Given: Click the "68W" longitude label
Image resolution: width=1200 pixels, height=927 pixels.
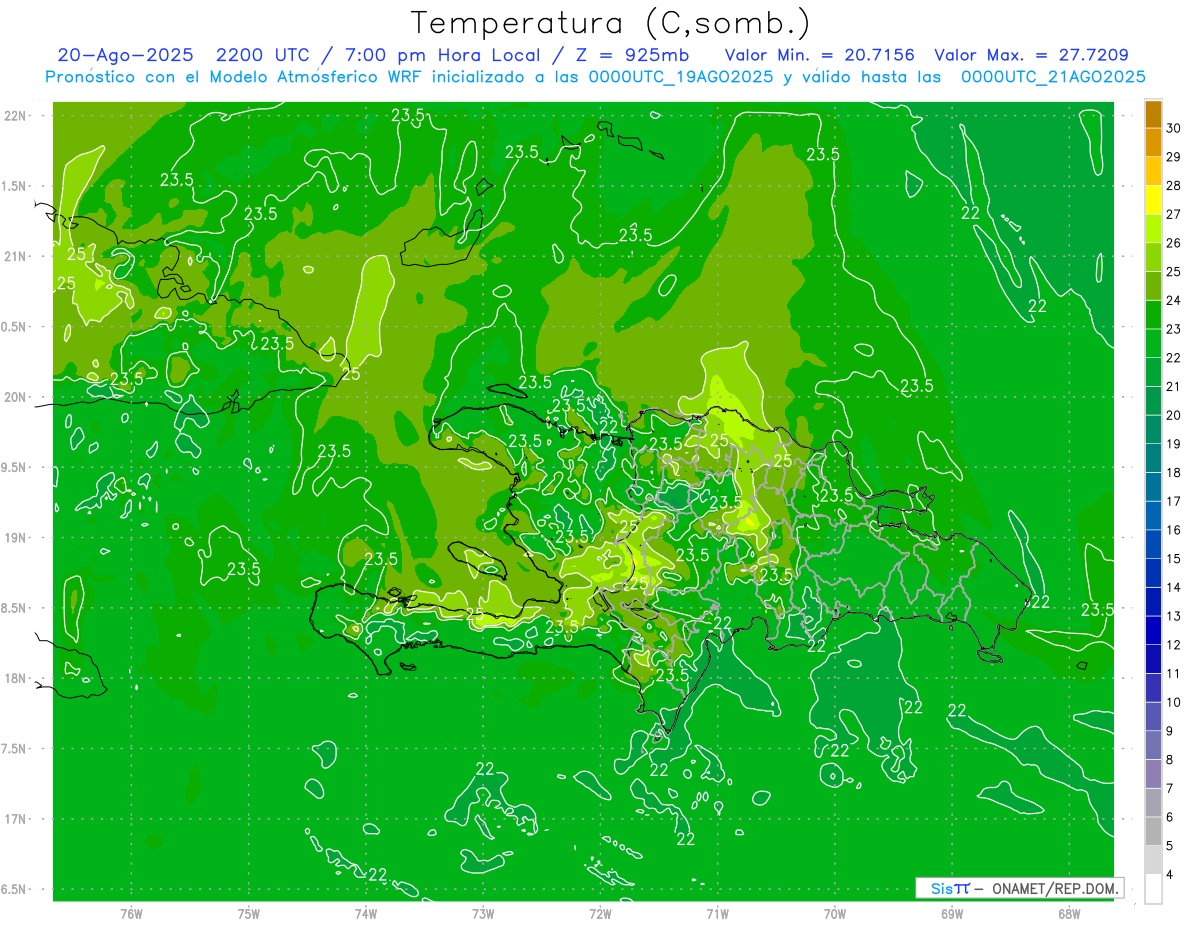Looking at the screenshot, I should pos(1068,913).
